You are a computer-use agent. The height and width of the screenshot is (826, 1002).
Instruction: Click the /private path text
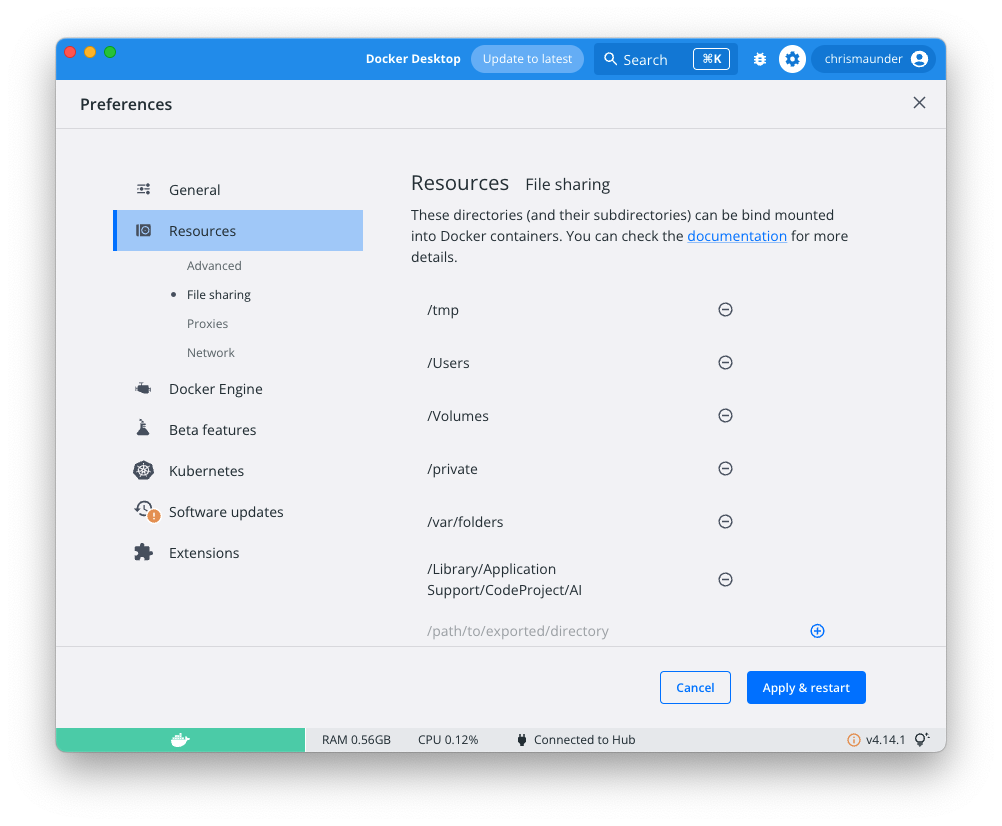452,469
